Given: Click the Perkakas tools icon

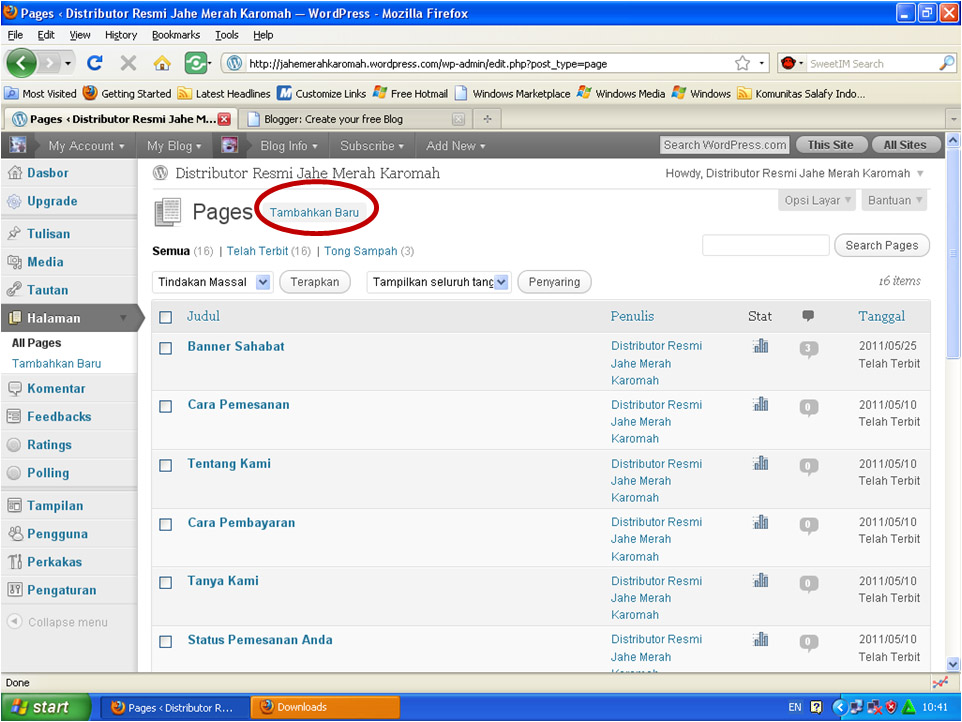Looking at the screenshot, I should coord(15,562).
